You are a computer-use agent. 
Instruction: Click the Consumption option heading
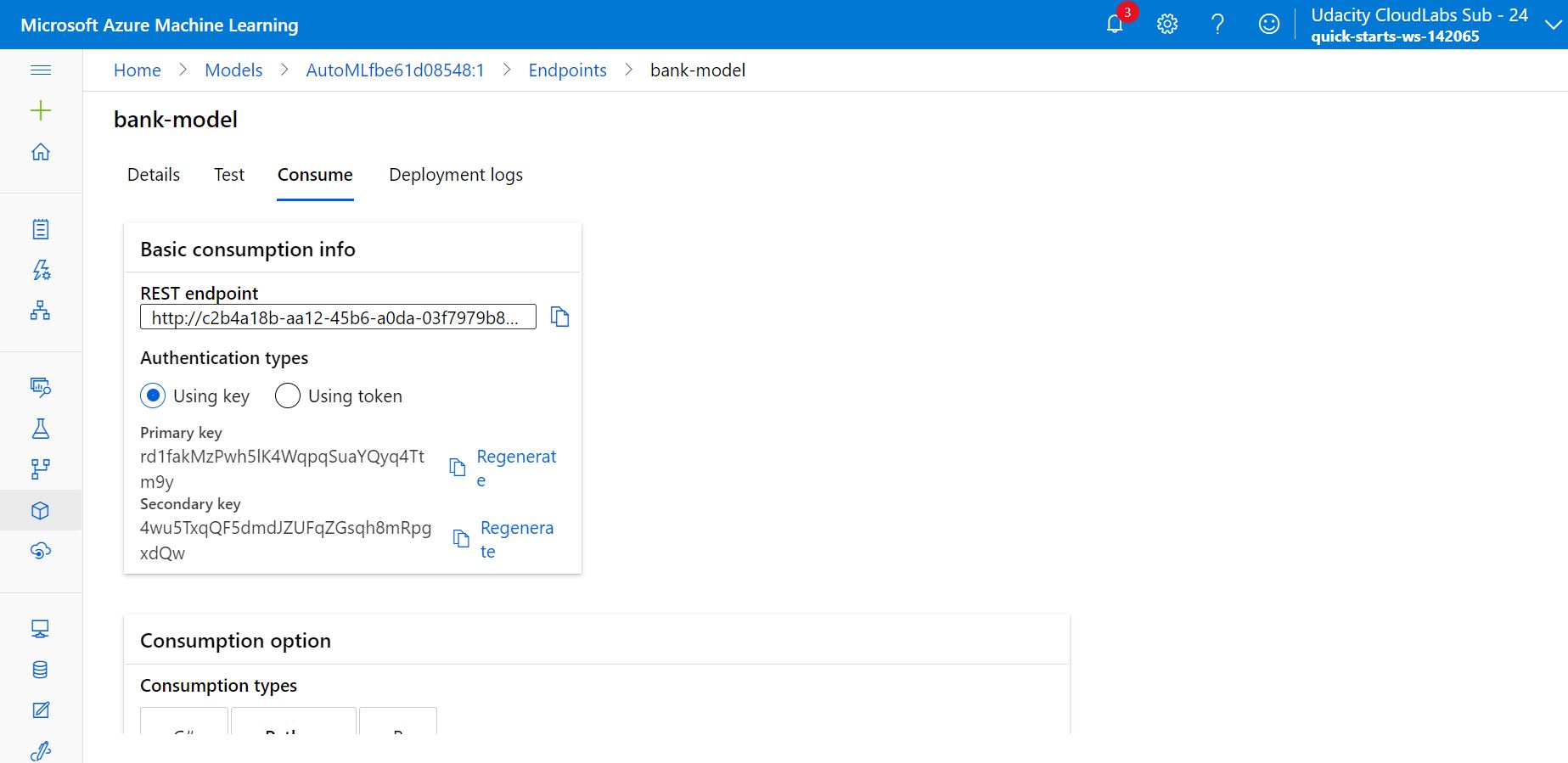[235, 641]
